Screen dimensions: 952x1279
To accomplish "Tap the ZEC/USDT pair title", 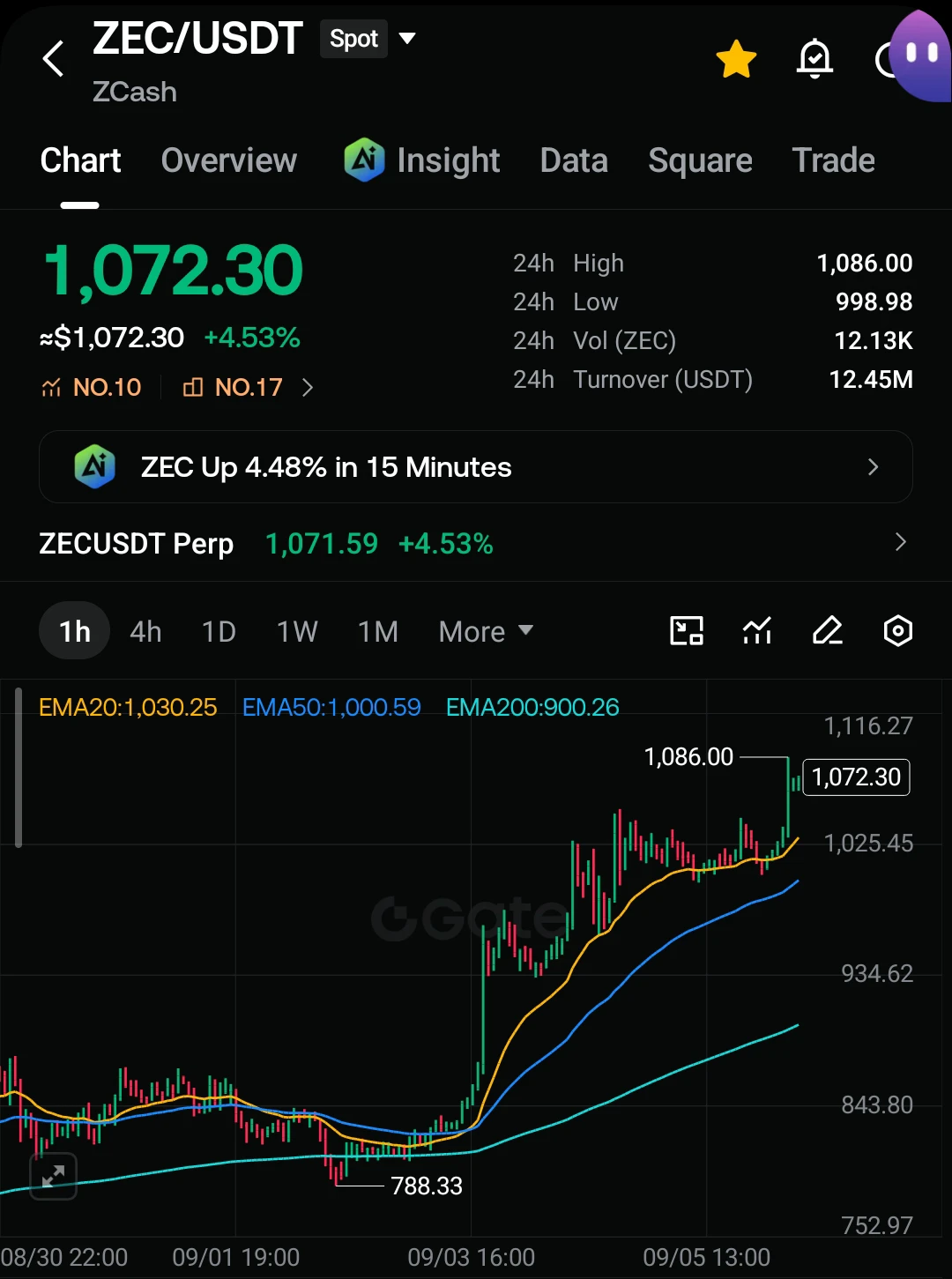I will 197,39.
